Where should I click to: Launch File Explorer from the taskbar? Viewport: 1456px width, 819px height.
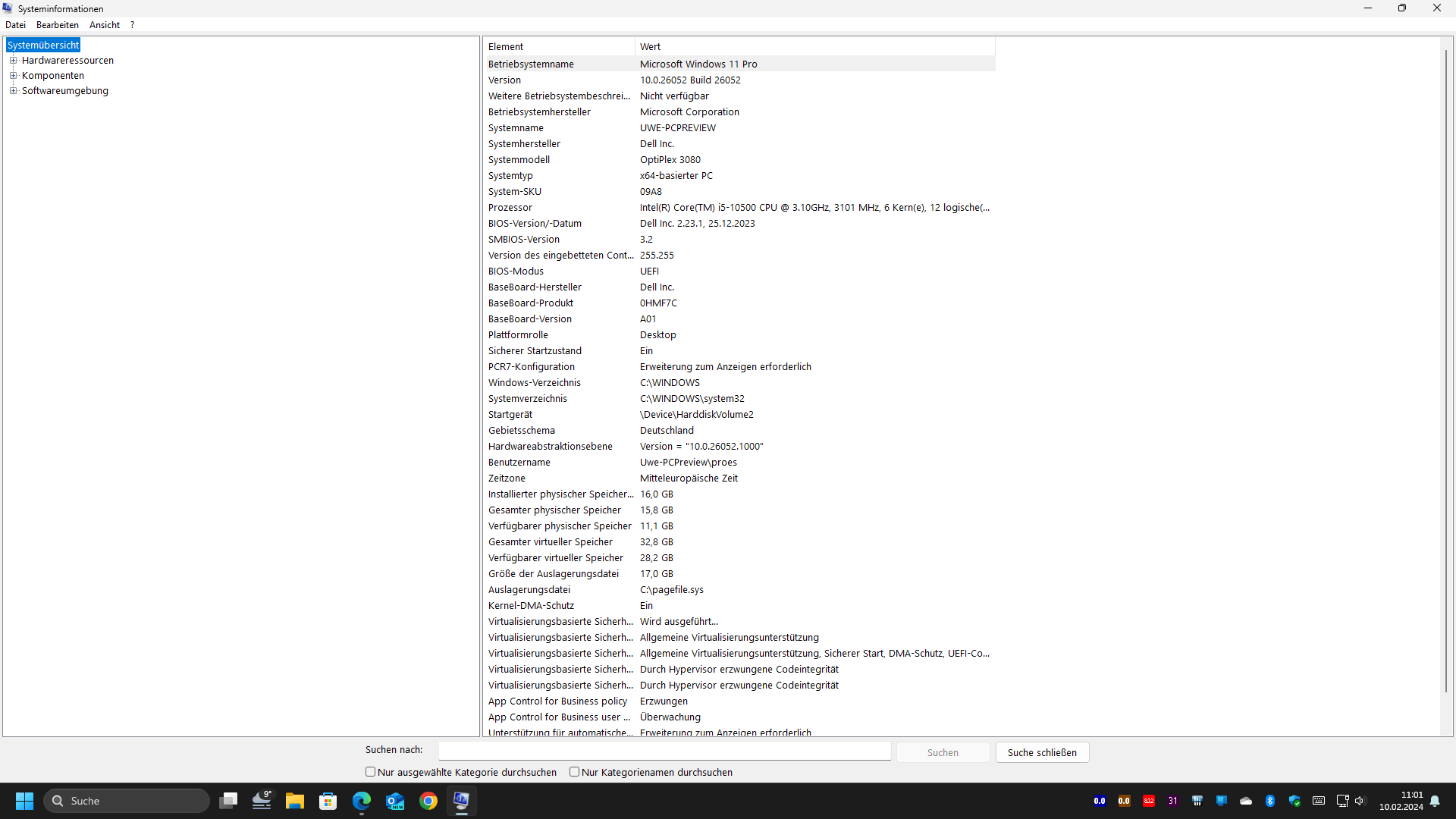coord(295,801)
